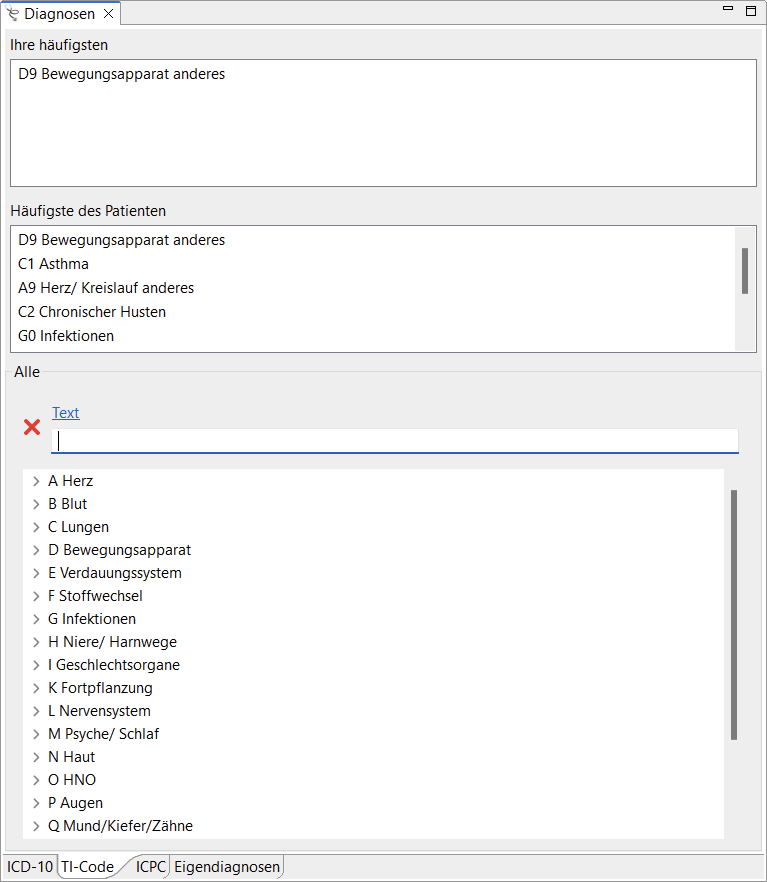This screenshot has height=882, width=767.
Task: Expand the C Lungen category
Action: pos(36,527)
